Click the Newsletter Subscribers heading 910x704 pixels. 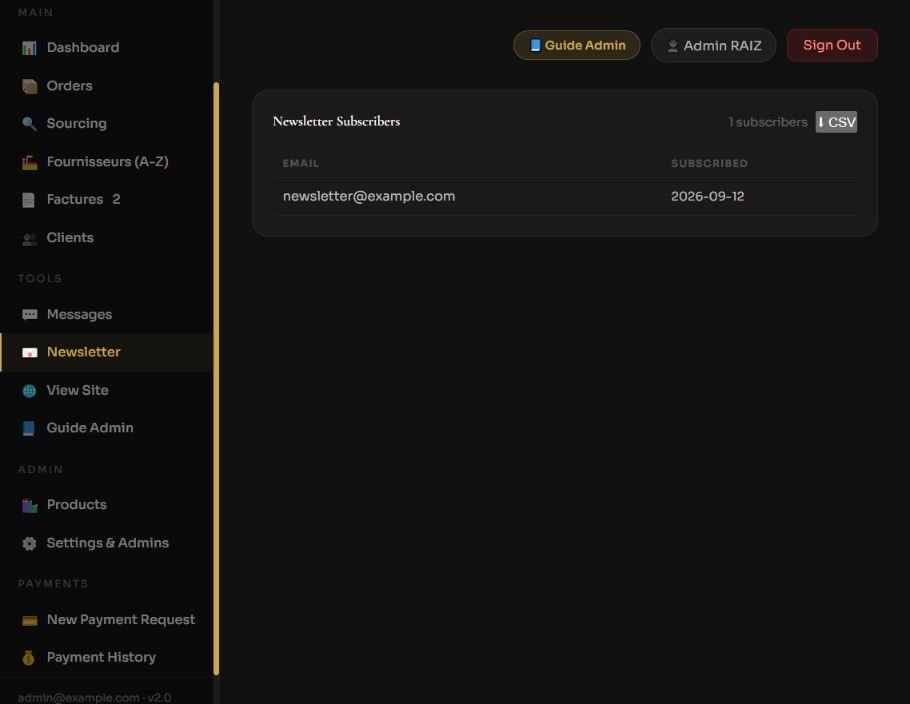336,121
